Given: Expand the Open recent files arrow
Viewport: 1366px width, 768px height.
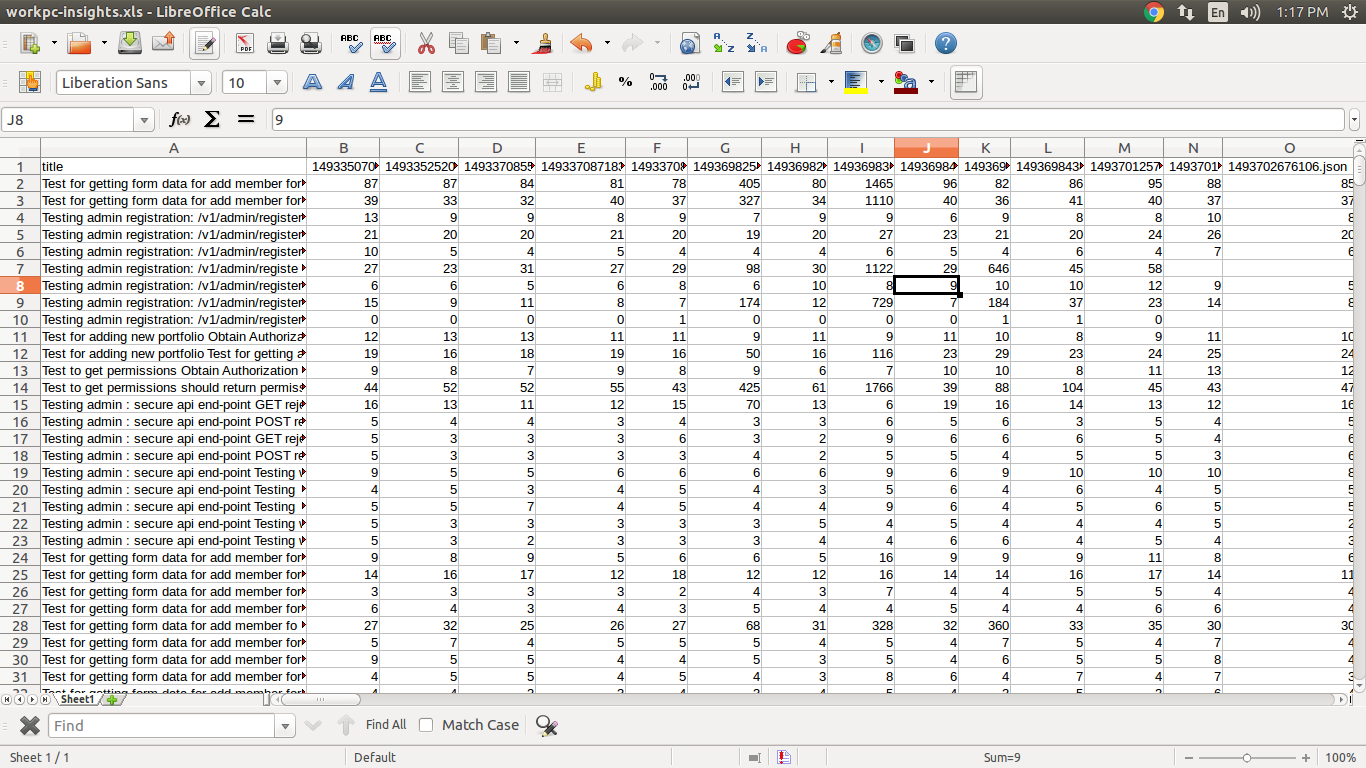Looking at the screenshot, I should click(103, 43).
